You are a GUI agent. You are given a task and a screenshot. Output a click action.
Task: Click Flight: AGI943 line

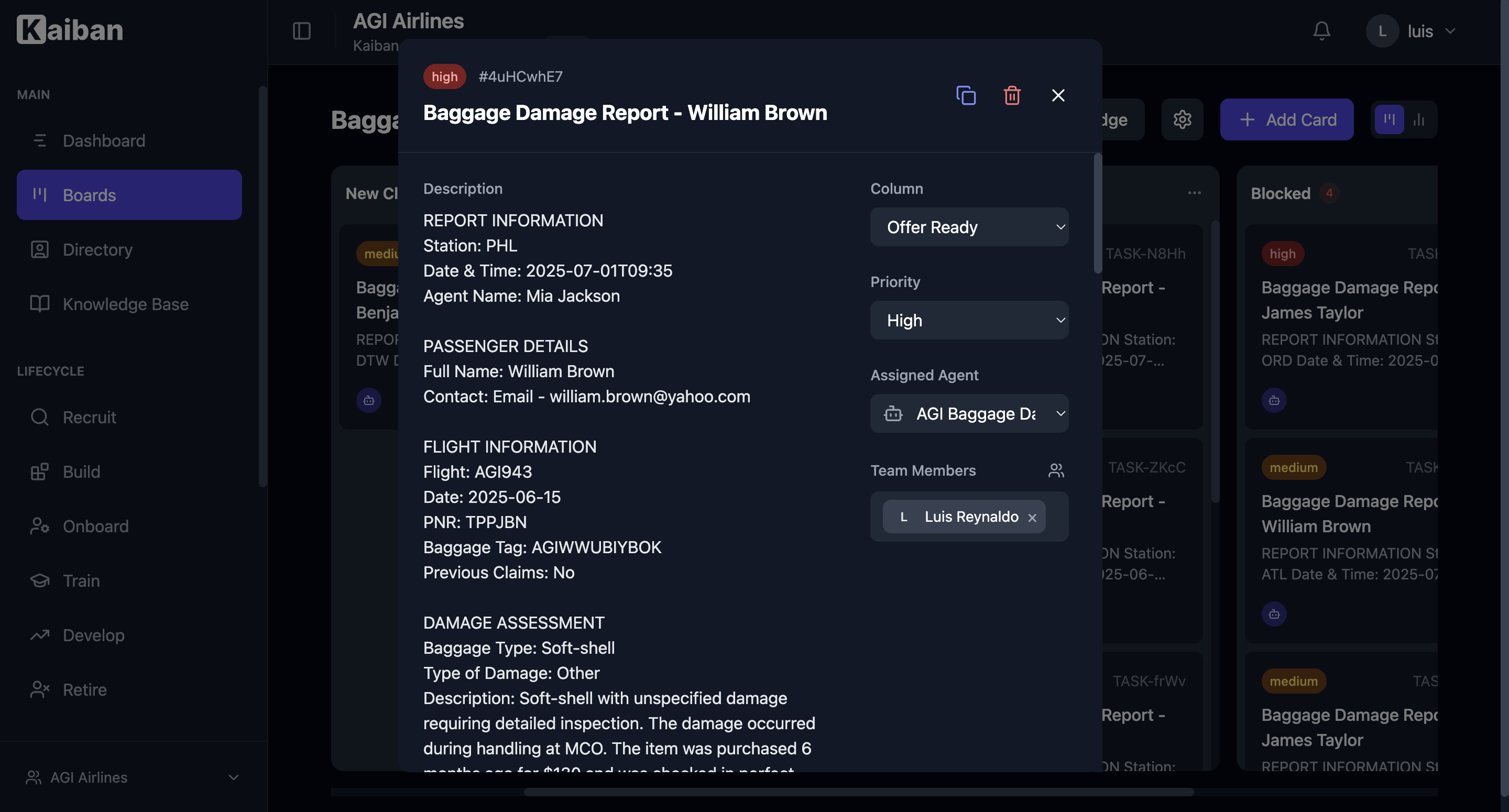tap(477, 471)
